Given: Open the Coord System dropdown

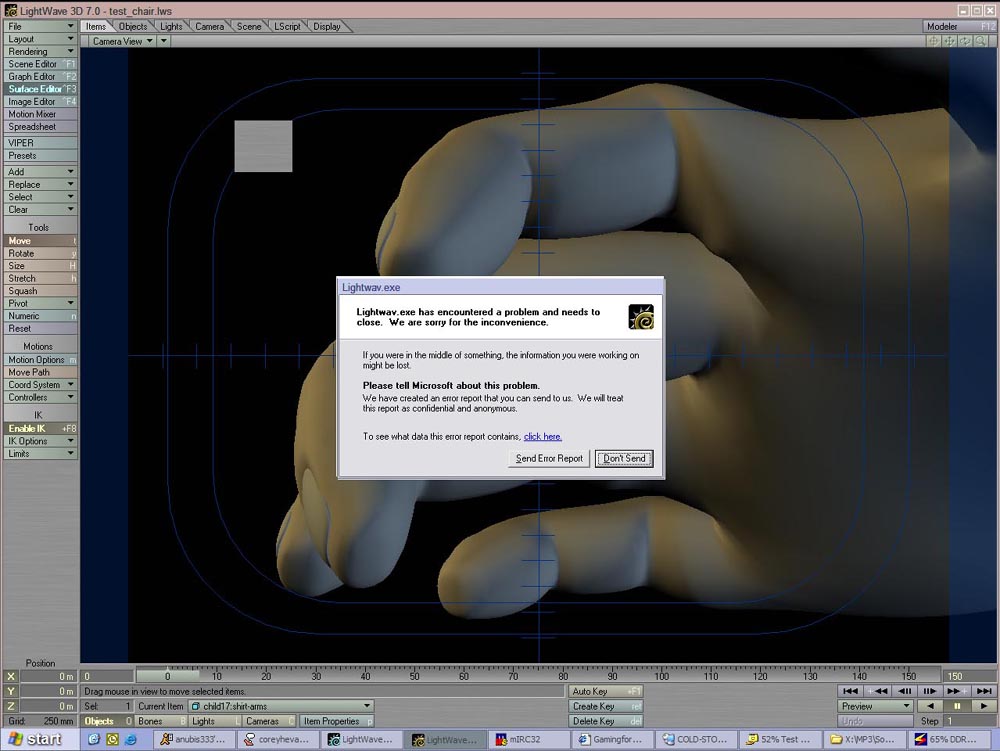Looking at the screenshot, I should click(41, 385).
